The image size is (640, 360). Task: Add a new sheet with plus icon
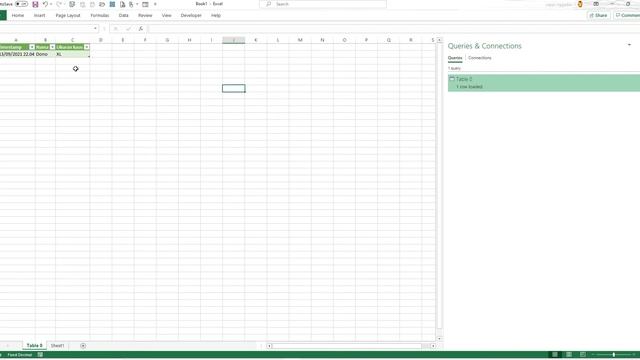(x=83, y=346)
